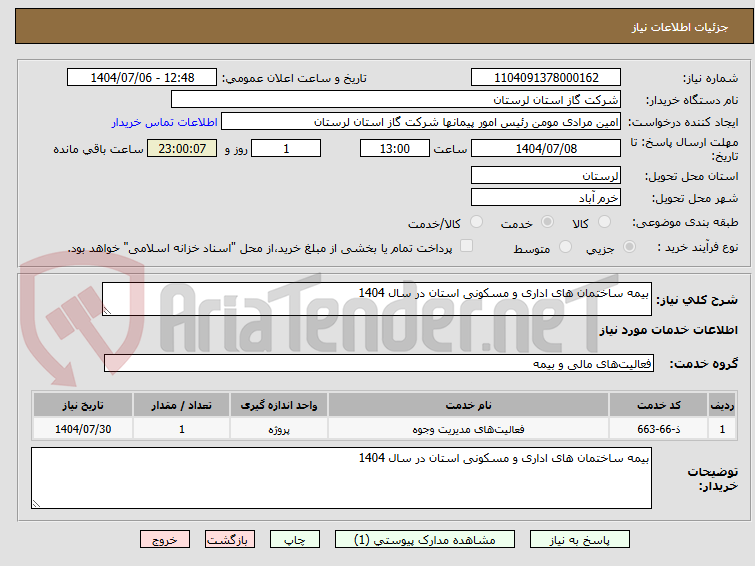Image resolution: width=755 pixels, height=566 pixels.
Task: Select the کالا/خدمت radio button
Action: point(476,222)
